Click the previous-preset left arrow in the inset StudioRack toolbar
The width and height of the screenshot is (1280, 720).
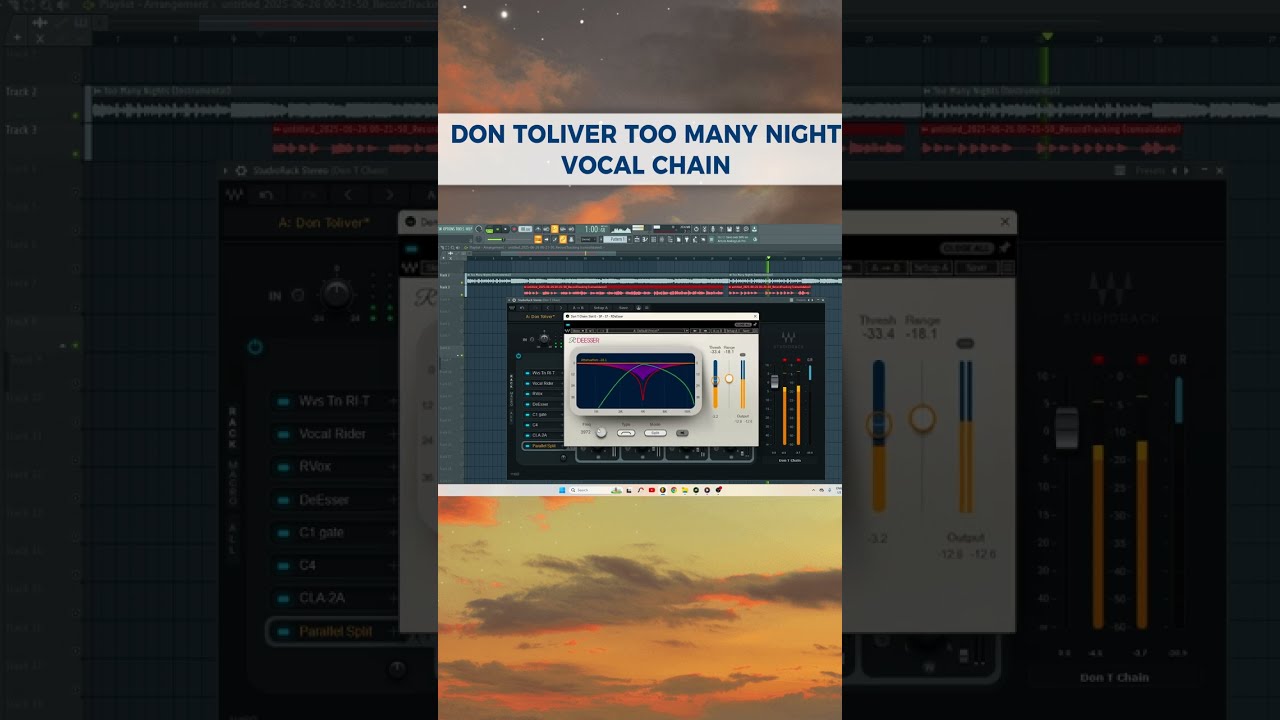[x=548, y=308]
